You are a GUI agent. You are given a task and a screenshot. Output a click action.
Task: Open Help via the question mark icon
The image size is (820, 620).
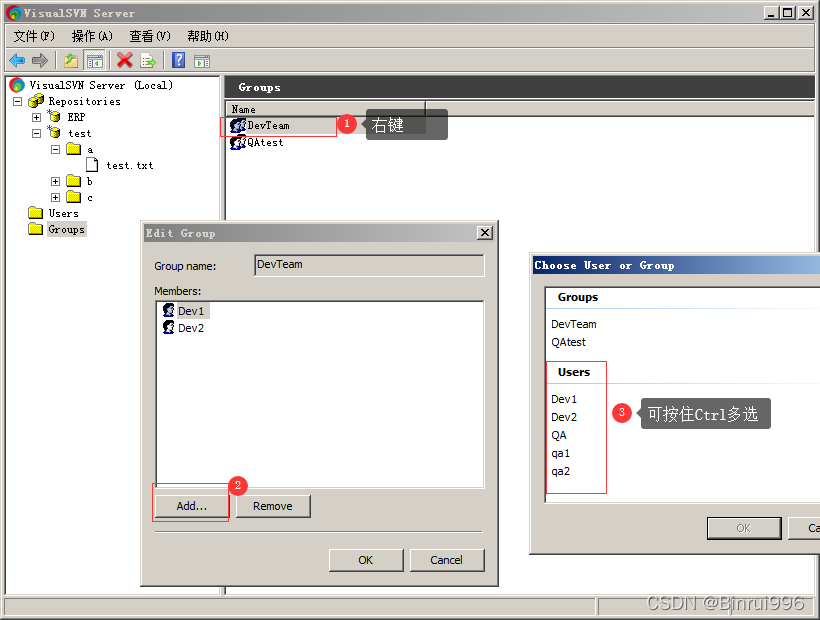(178, 60)
